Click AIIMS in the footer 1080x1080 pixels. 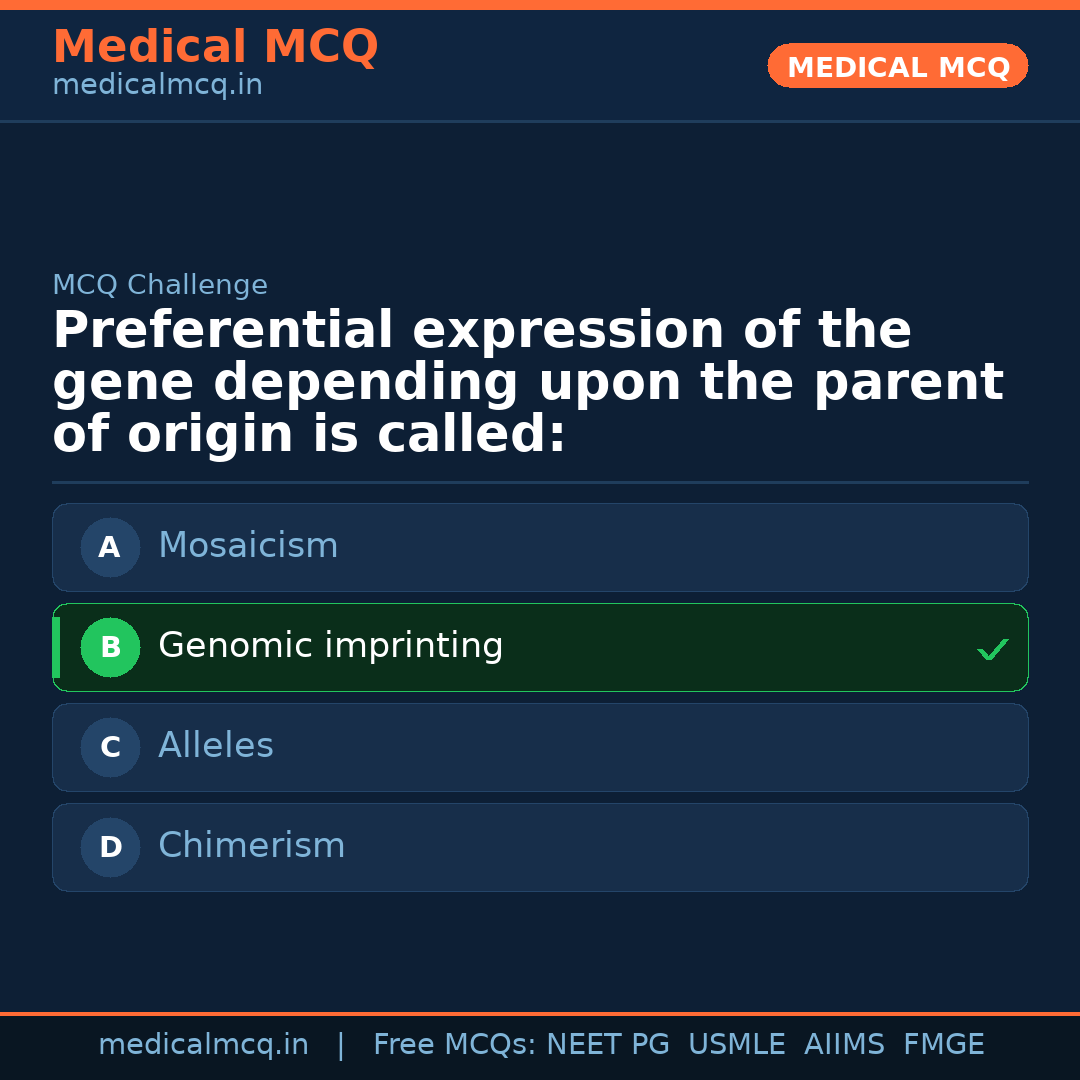point(844,1045)
